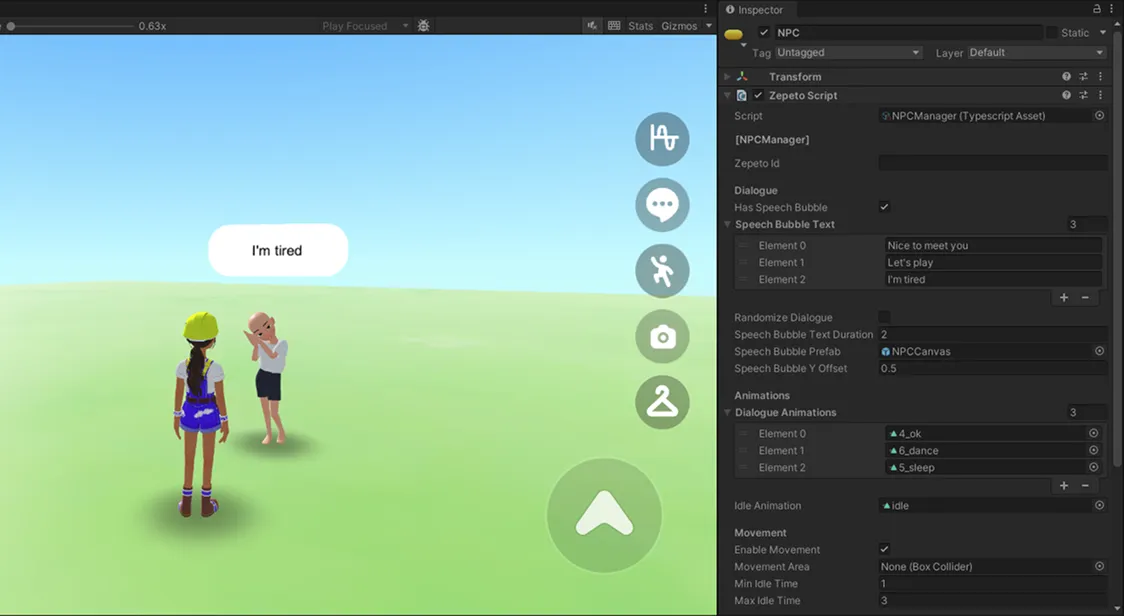
Task: Open Gizmos dropdown arrow
Action: 709,26
